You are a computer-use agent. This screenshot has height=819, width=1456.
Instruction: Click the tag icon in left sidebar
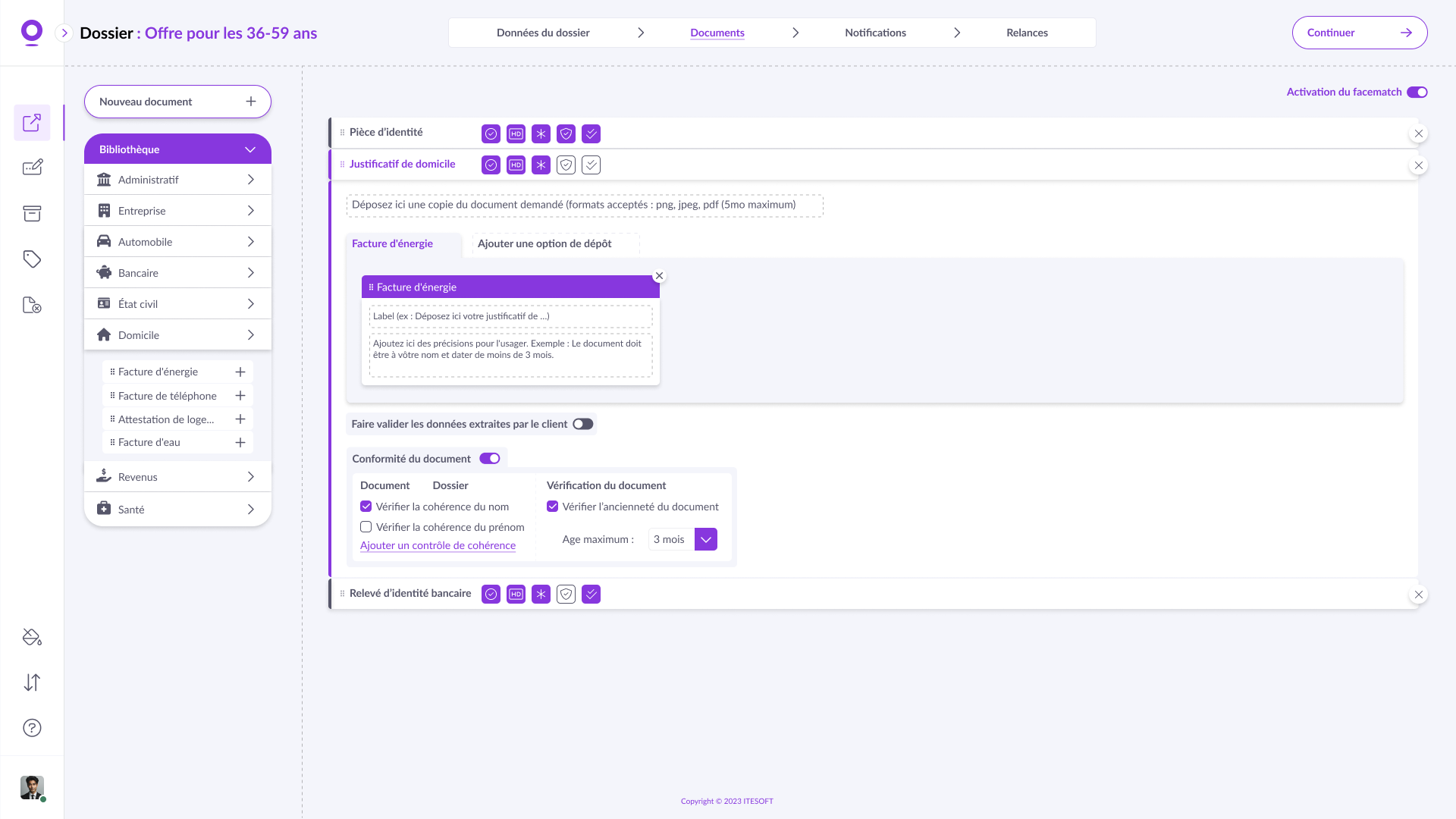[x=32, y=259]
